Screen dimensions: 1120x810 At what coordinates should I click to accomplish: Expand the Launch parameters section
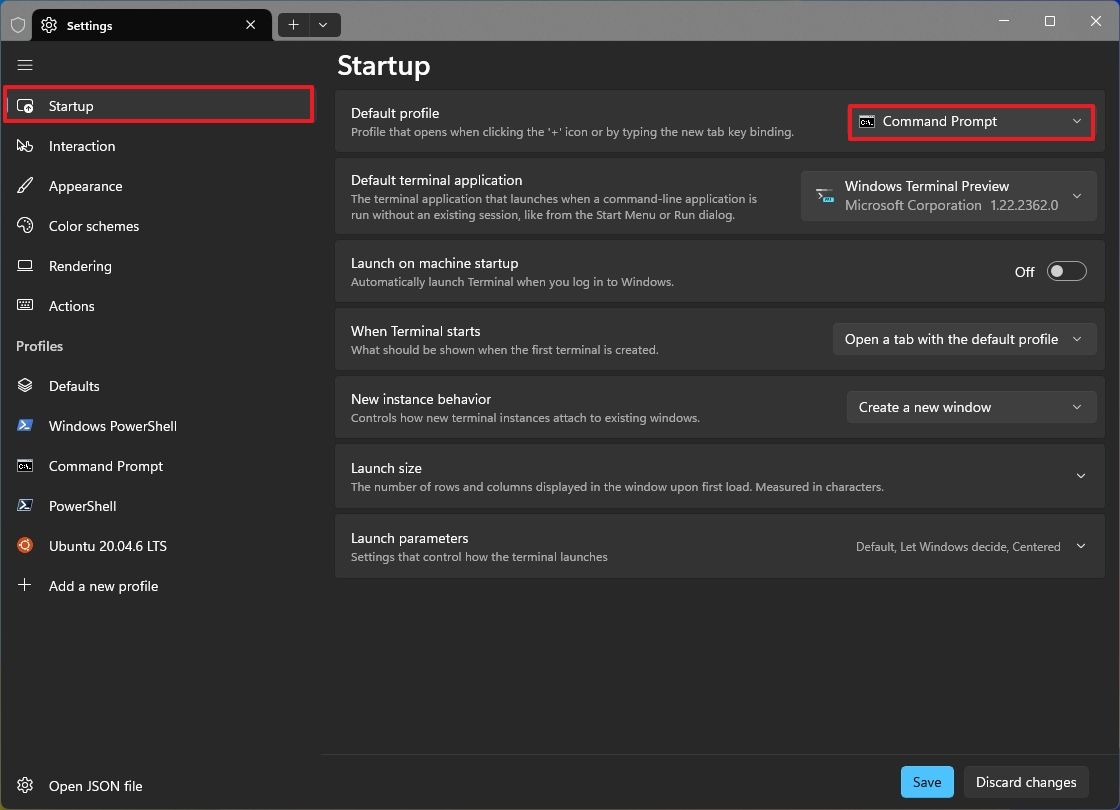[x=1080, y=546]
